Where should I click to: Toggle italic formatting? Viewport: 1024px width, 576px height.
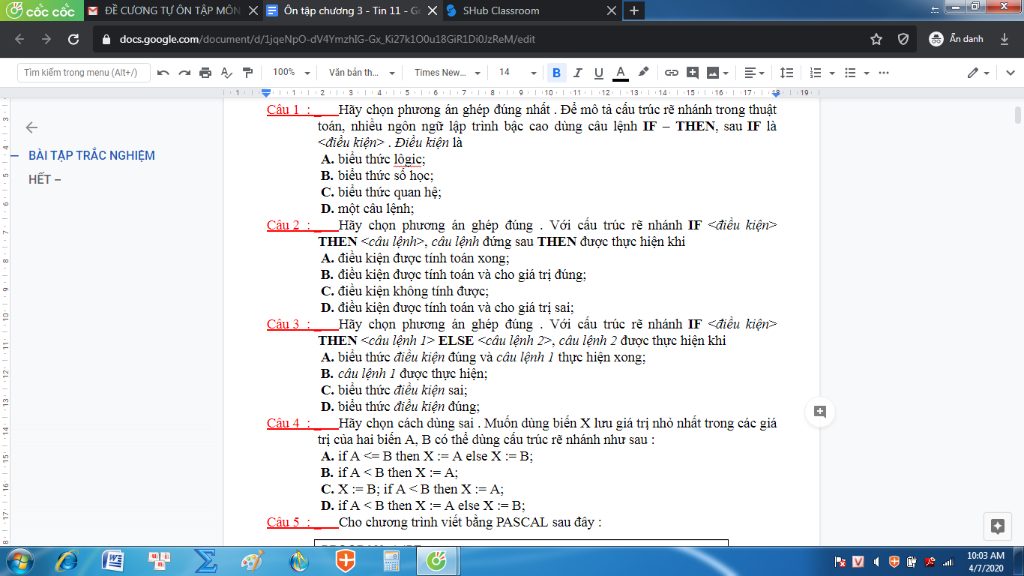coord(577,72)
